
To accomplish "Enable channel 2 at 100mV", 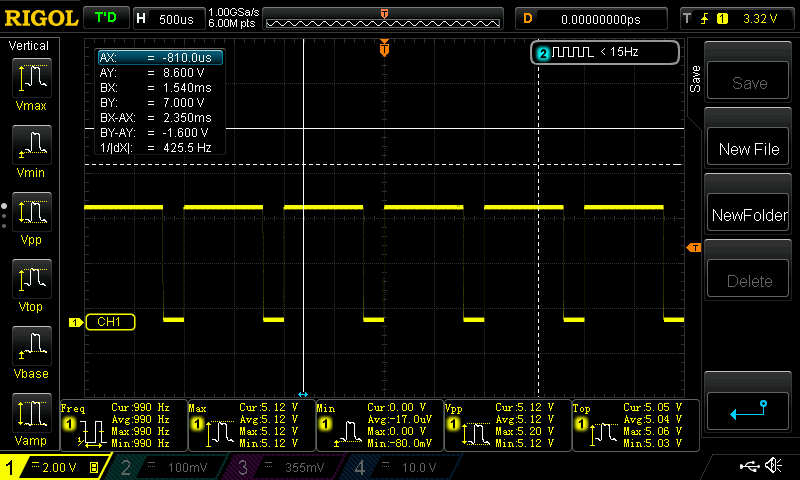I will [172, 467].
